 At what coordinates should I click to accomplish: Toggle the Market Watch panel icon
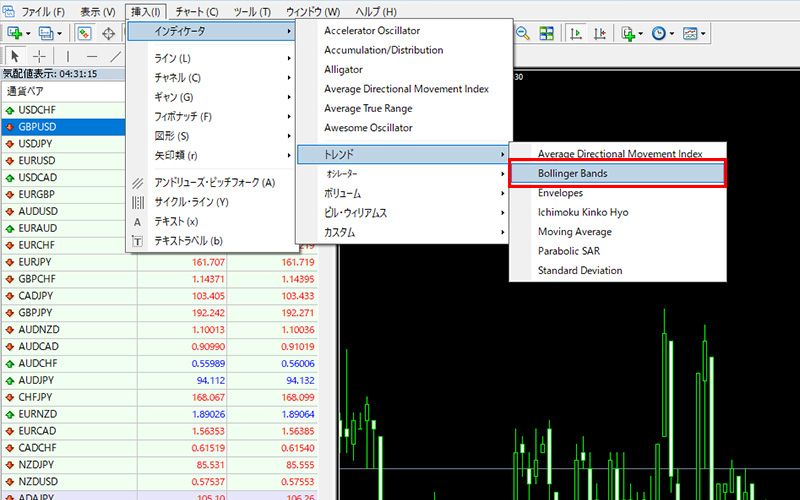click(85, 33)
